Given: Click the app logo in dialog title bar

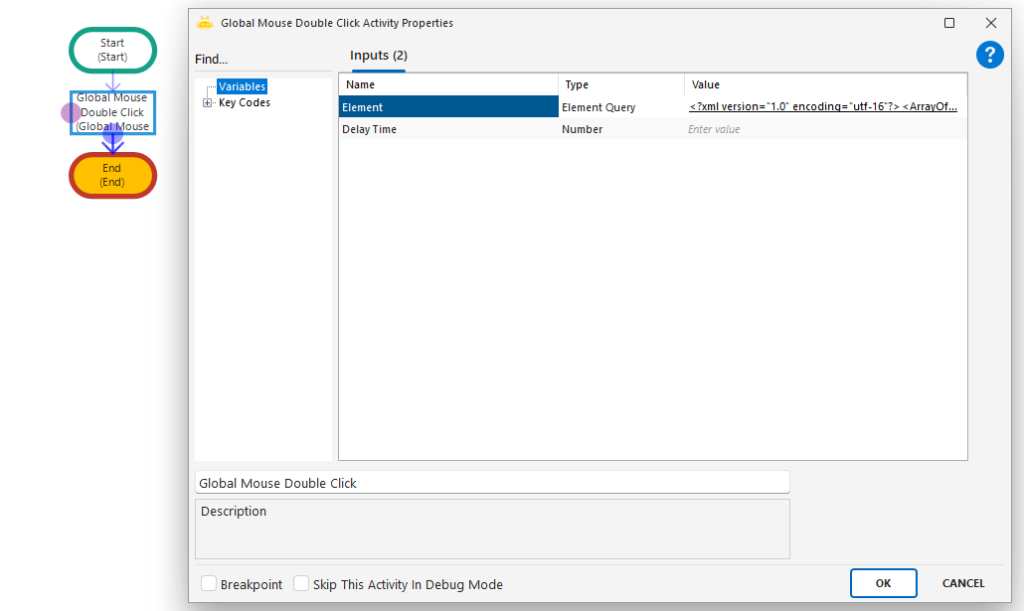Looking at the screenshot, I should tap(205, 22).
